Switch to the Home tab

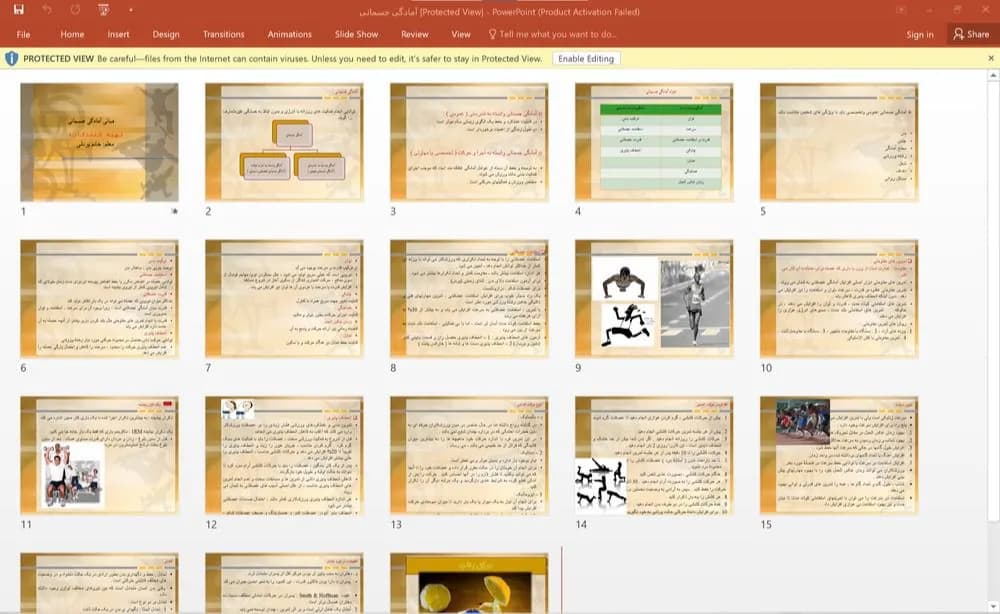tap(72, 34)
